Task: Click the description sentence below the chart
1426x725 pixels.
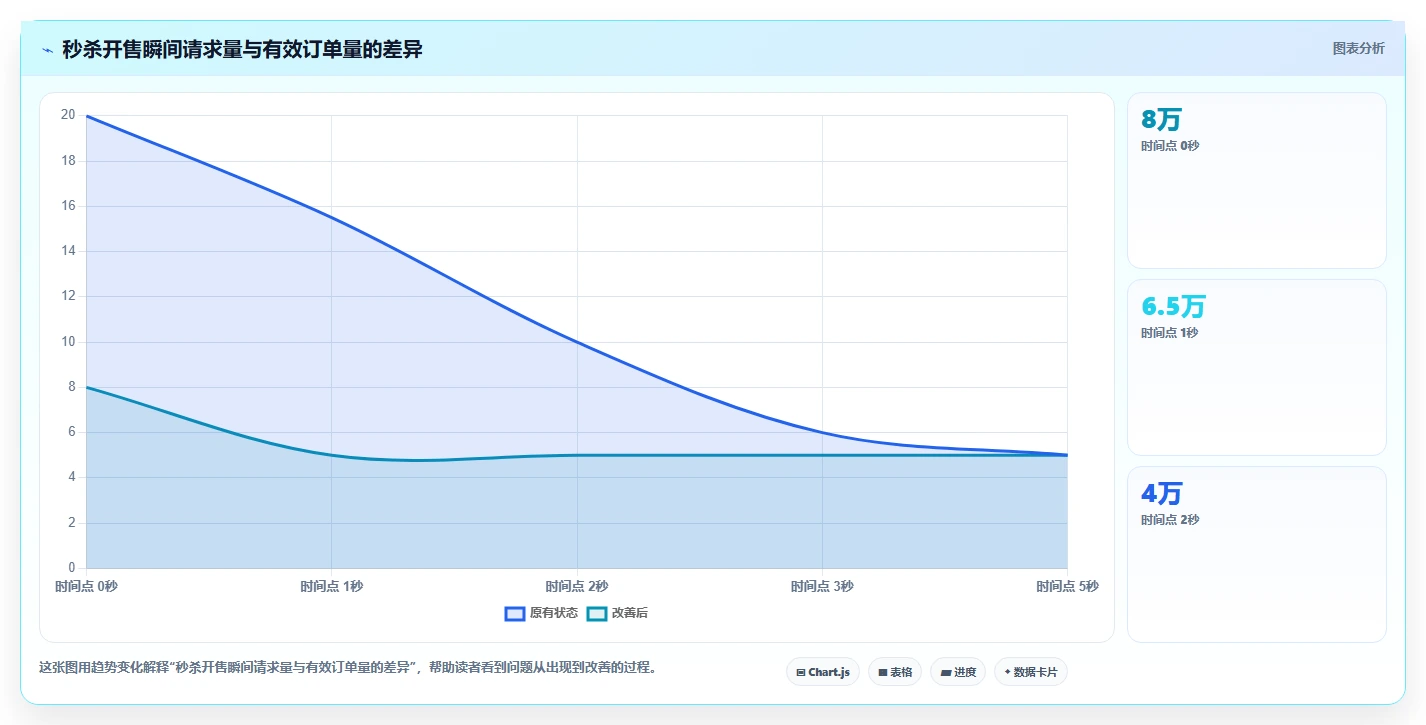Action: (348, 667)
